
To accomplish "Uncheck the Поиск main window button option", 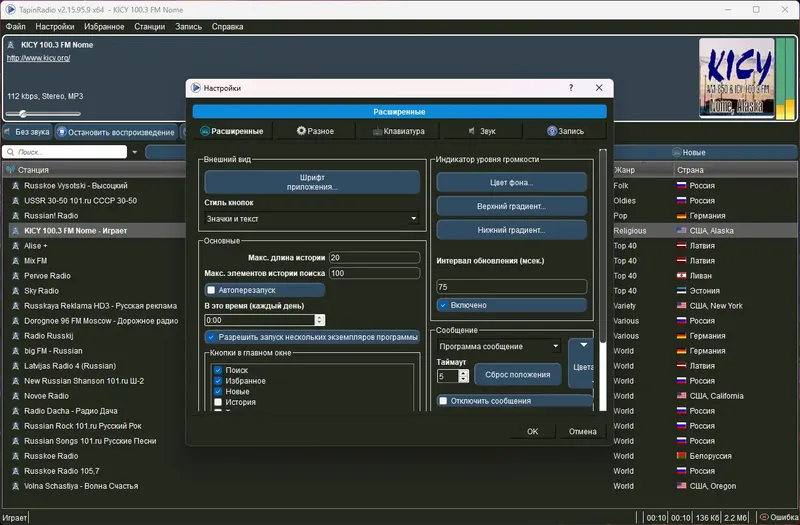I will (x=218, y=370).
